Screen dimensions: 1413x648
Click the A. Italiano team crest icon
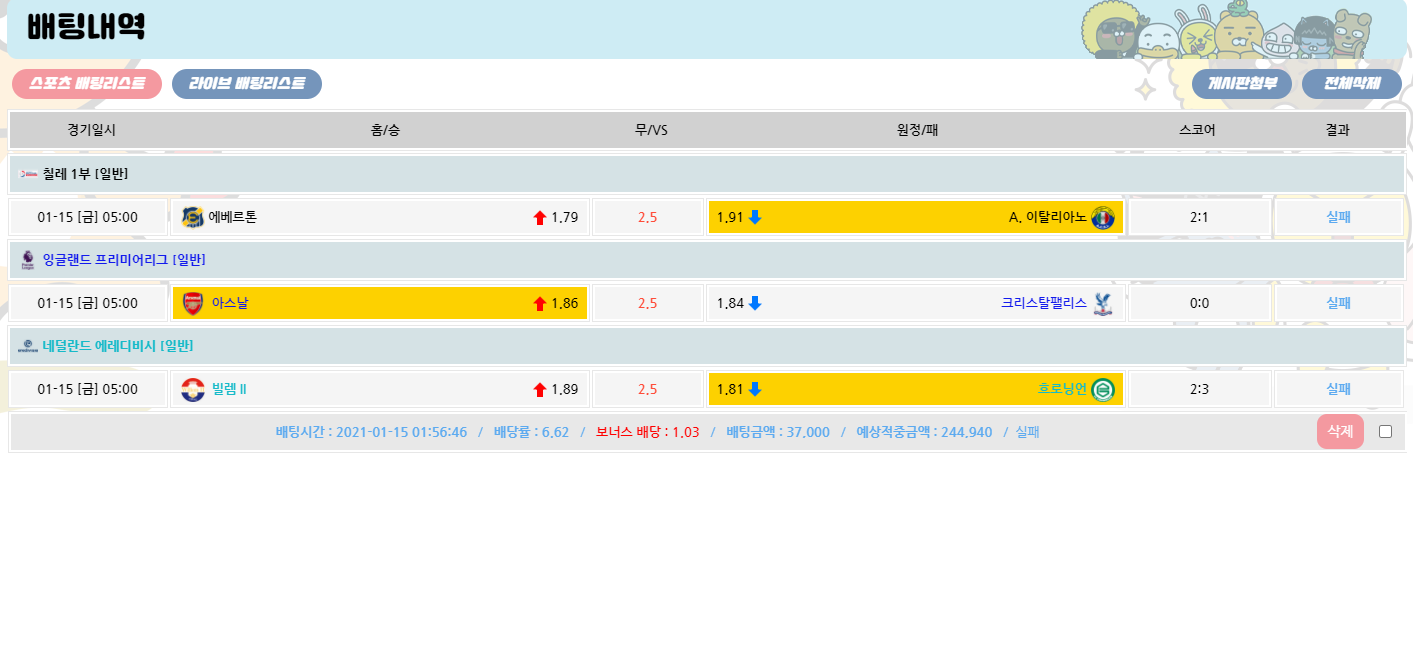(1102, 217)
